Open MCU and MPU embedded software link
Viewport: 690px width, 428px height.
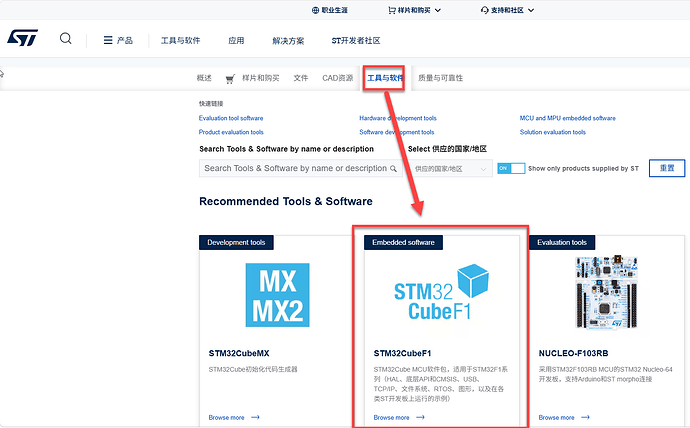click(x=568, y=118)
